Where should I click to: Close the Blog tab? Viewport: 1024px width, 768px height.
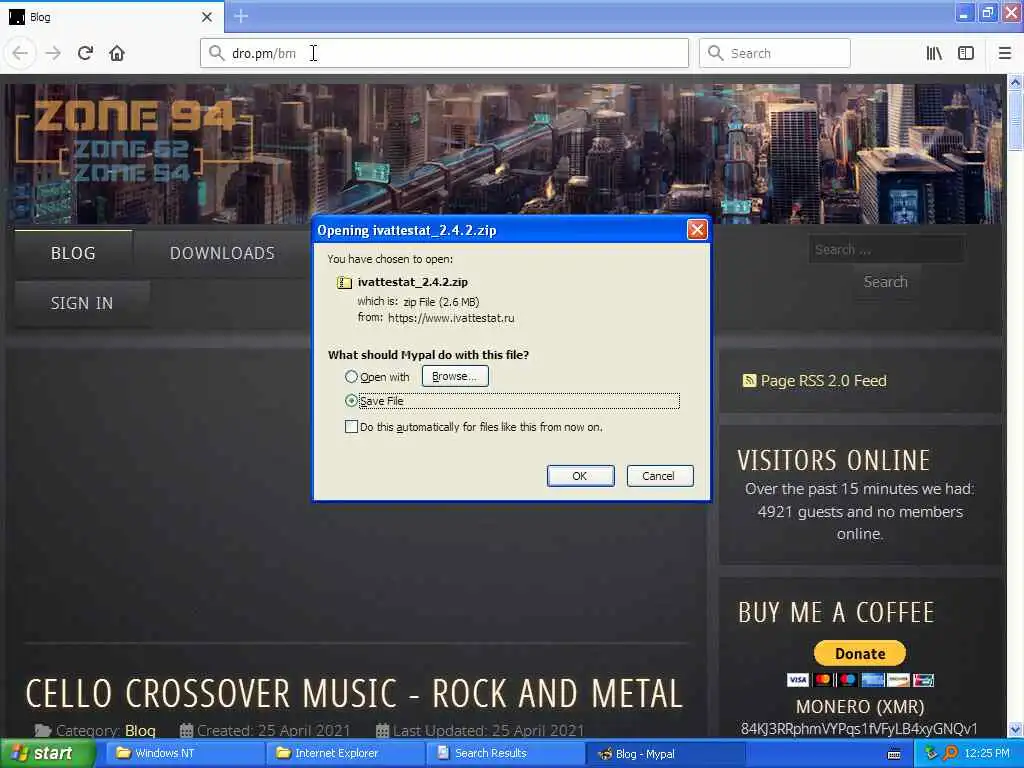coord(206,17)
